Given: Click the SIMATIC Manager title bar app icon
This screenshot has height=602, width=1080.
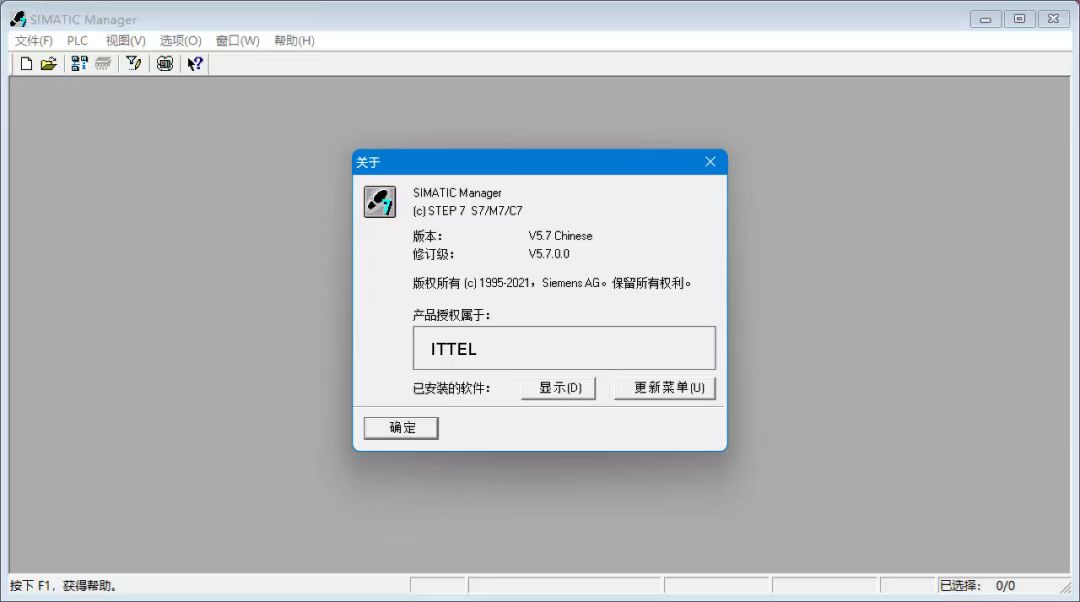Looking at the screenshot, I should pos(18,19).
